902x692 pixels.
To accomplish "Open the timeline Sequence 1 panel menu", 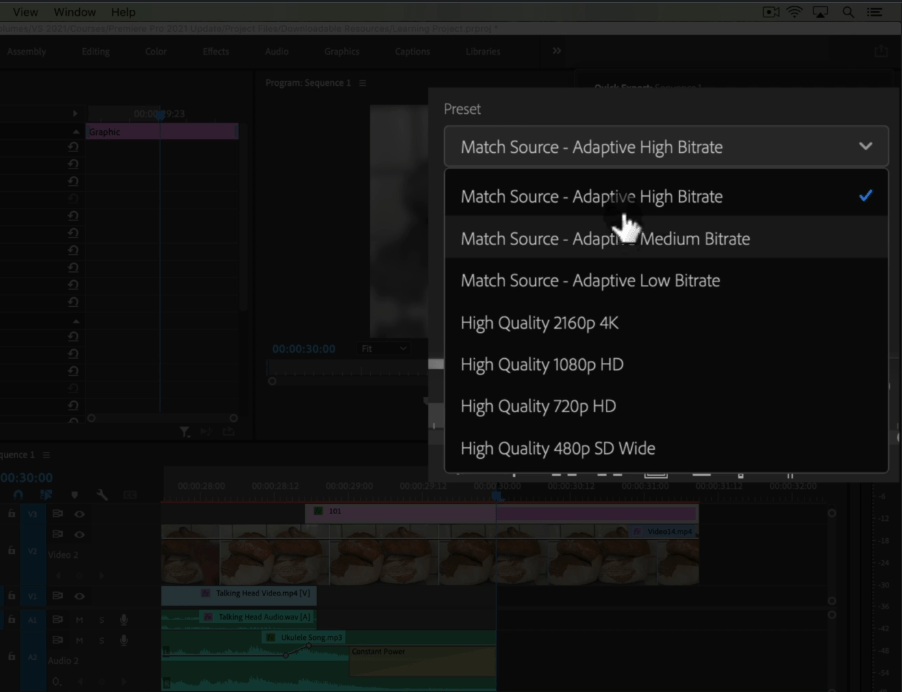I will pyautogui.click(x=46, y=455).
